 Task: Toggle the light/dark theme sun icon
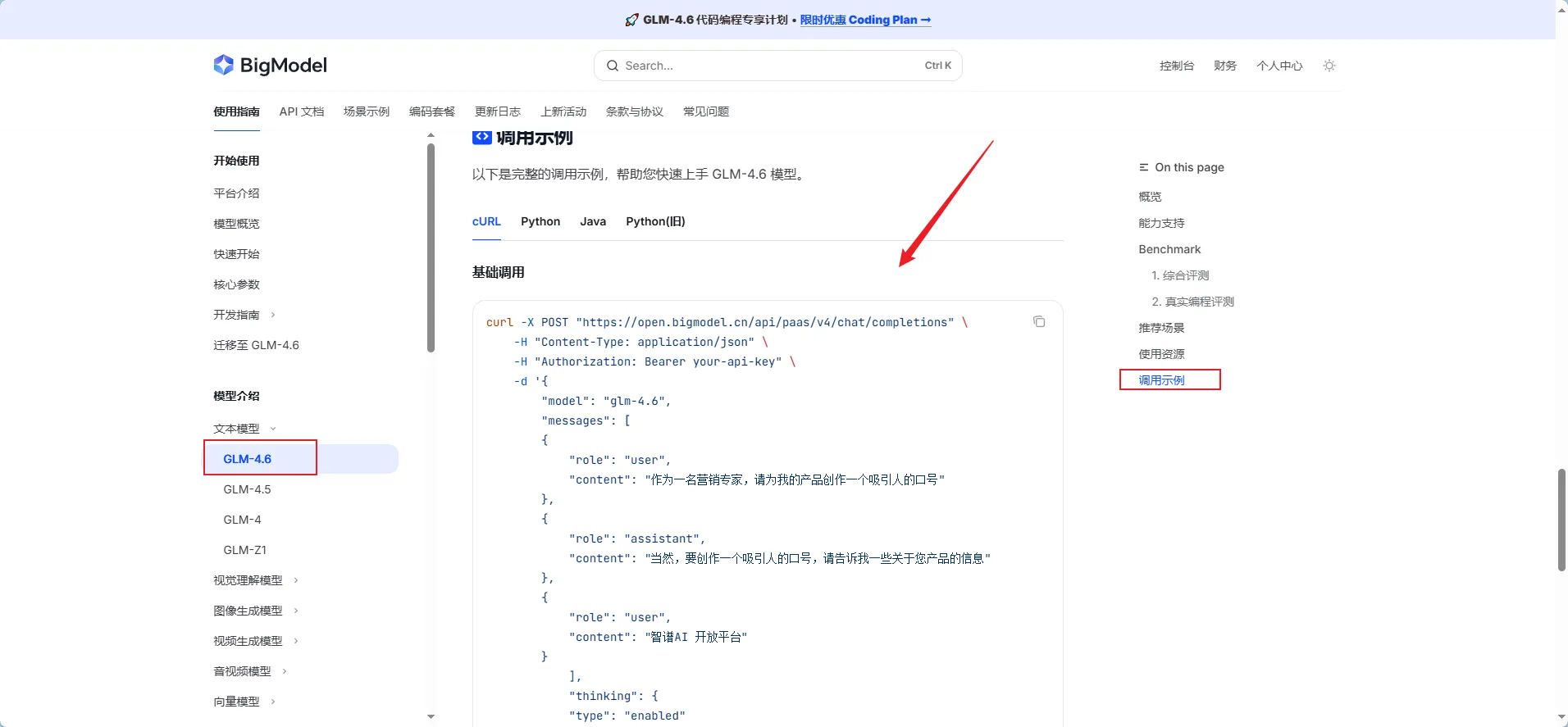(x=1329, y=66)
